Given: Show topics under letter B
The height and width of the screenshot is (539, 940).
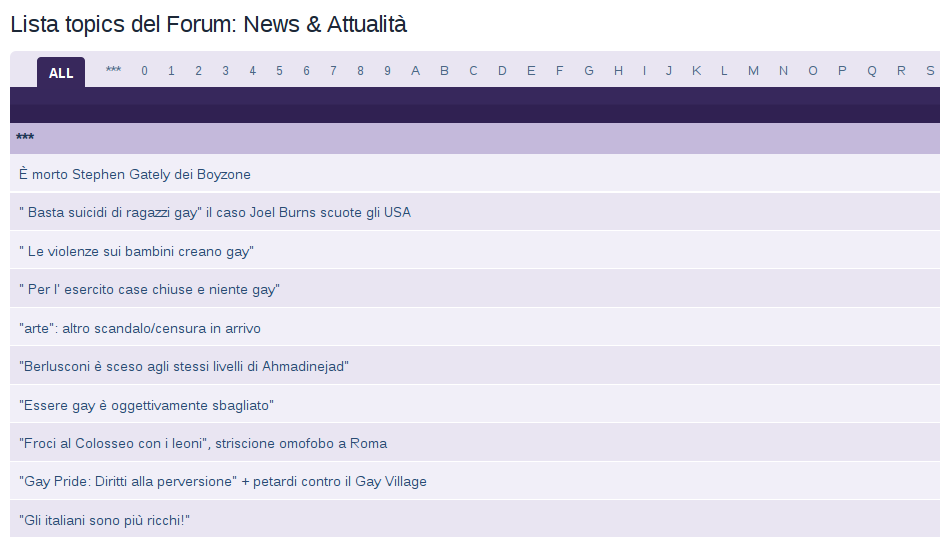Looking at the screenshot, I should coord(444,71).
